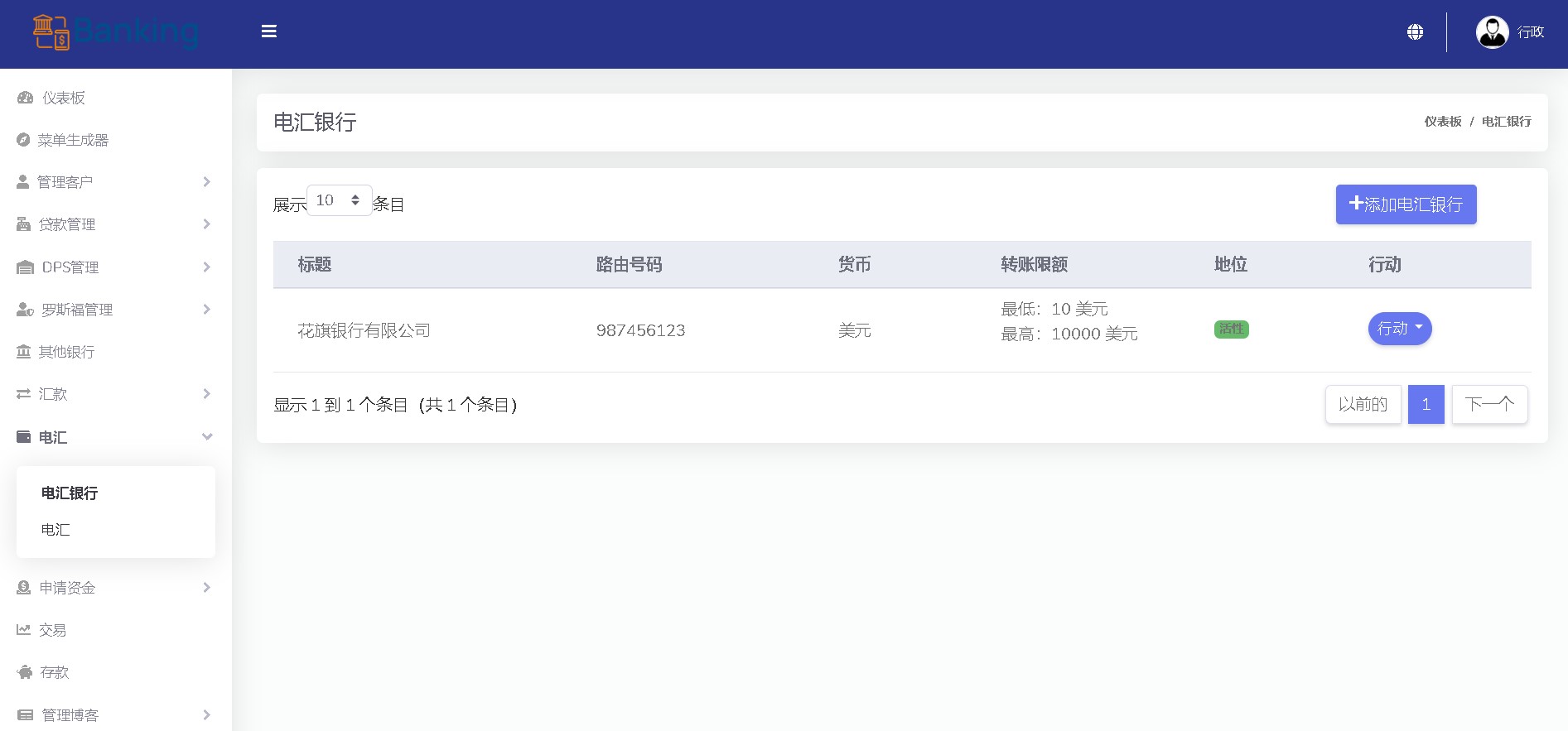Sort by 转账限额 column header
The height and width of the screenshot is (731, 1568).
point(1035,265)
